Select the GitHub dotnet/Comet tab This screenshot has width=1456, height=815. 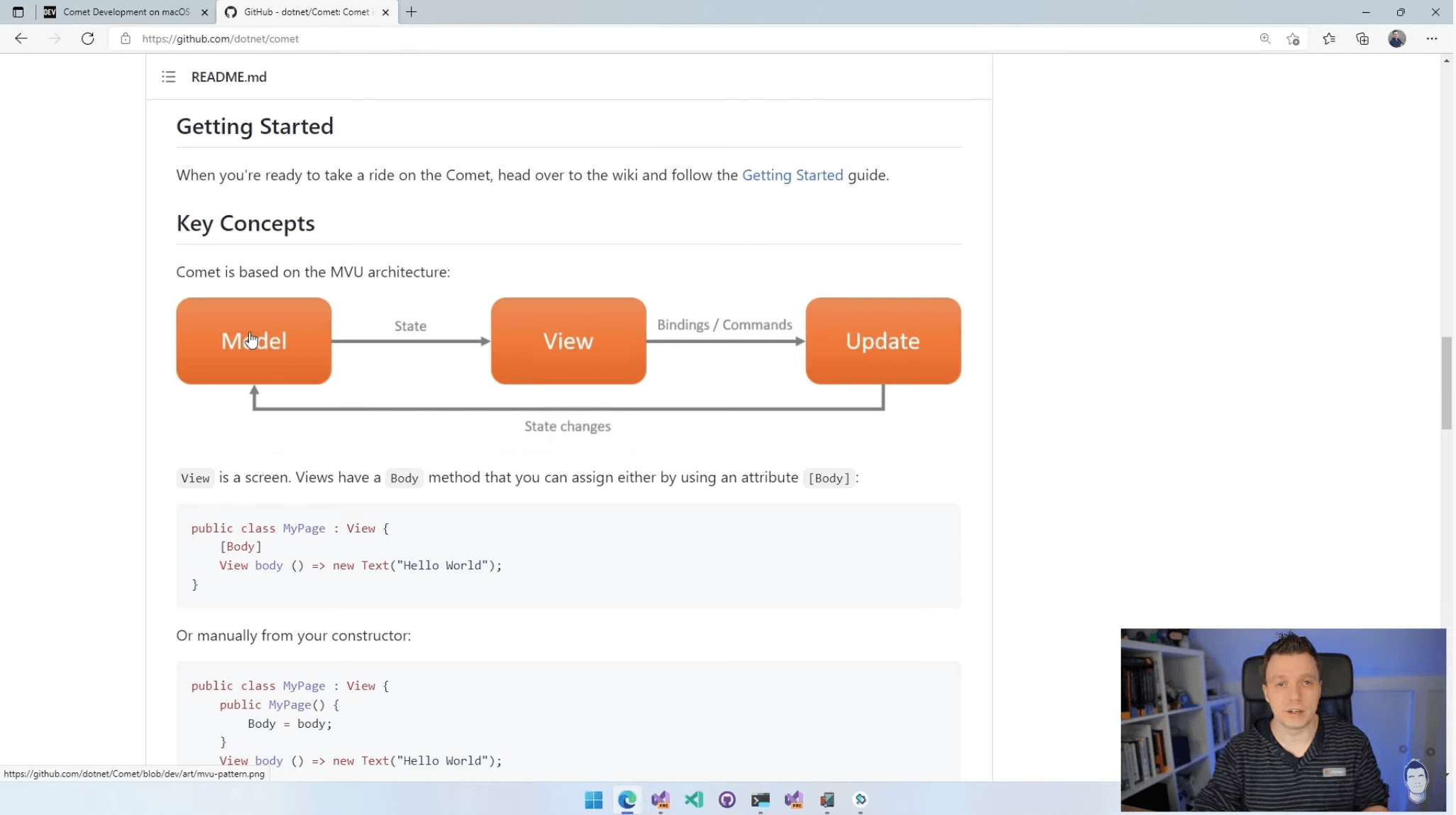(x=307, y=12)
